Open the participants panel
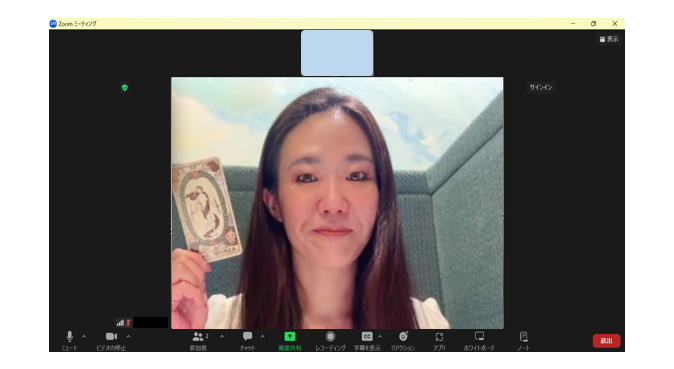This screenshot has width=674, height=369. coord(199,341)
